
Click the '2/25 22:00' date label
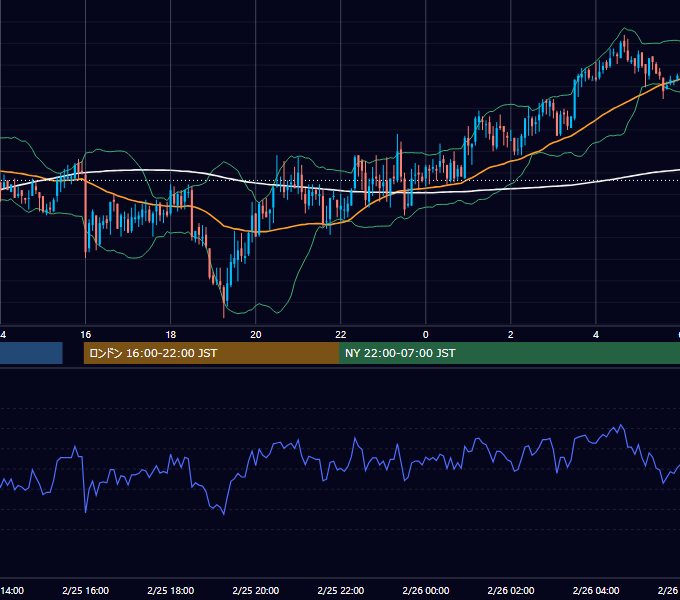click(340, 590)
